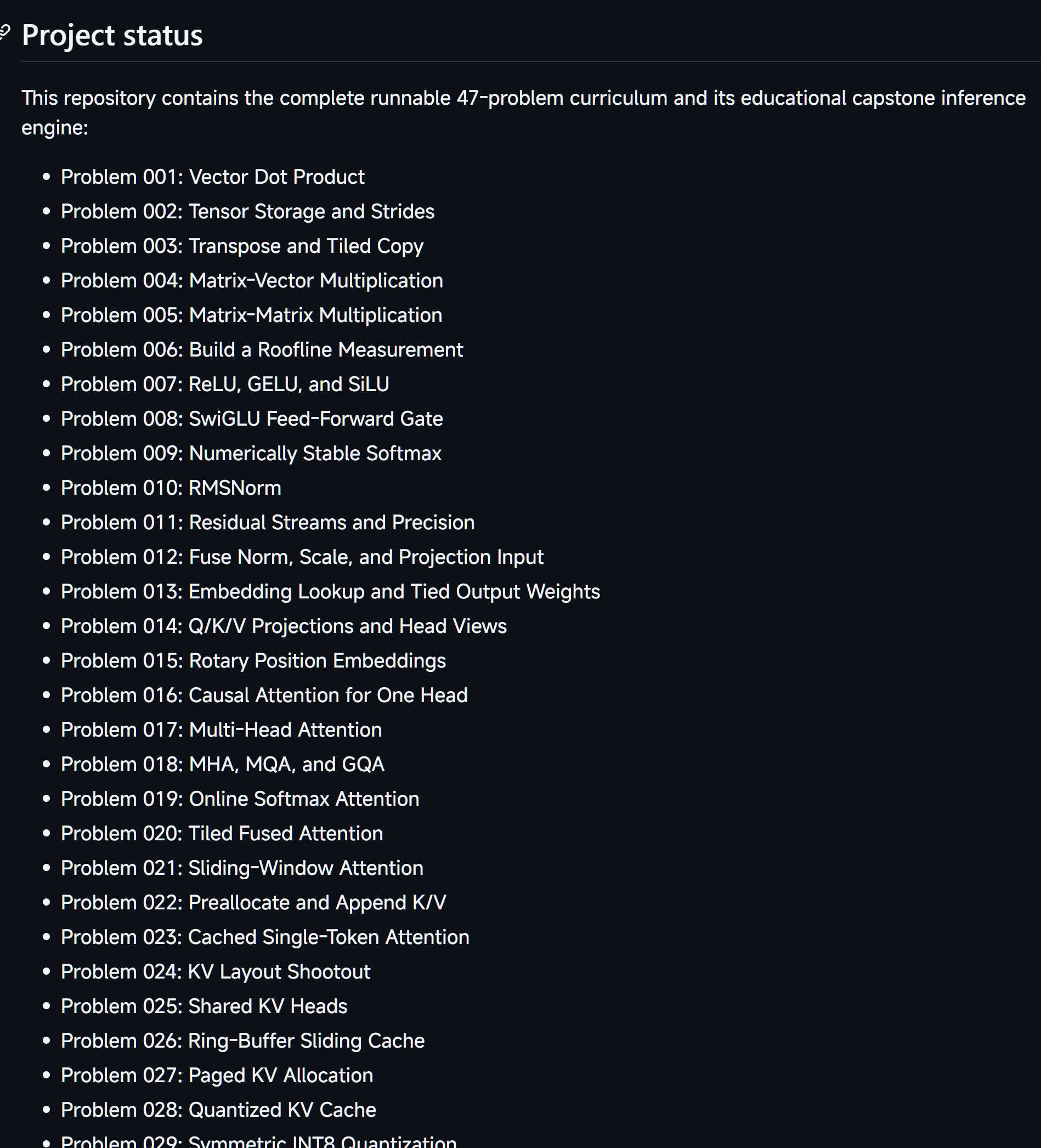1041x1148 pixels.
Task: Click Problem 020: Tiled Fused Attention
Action: 222,833
